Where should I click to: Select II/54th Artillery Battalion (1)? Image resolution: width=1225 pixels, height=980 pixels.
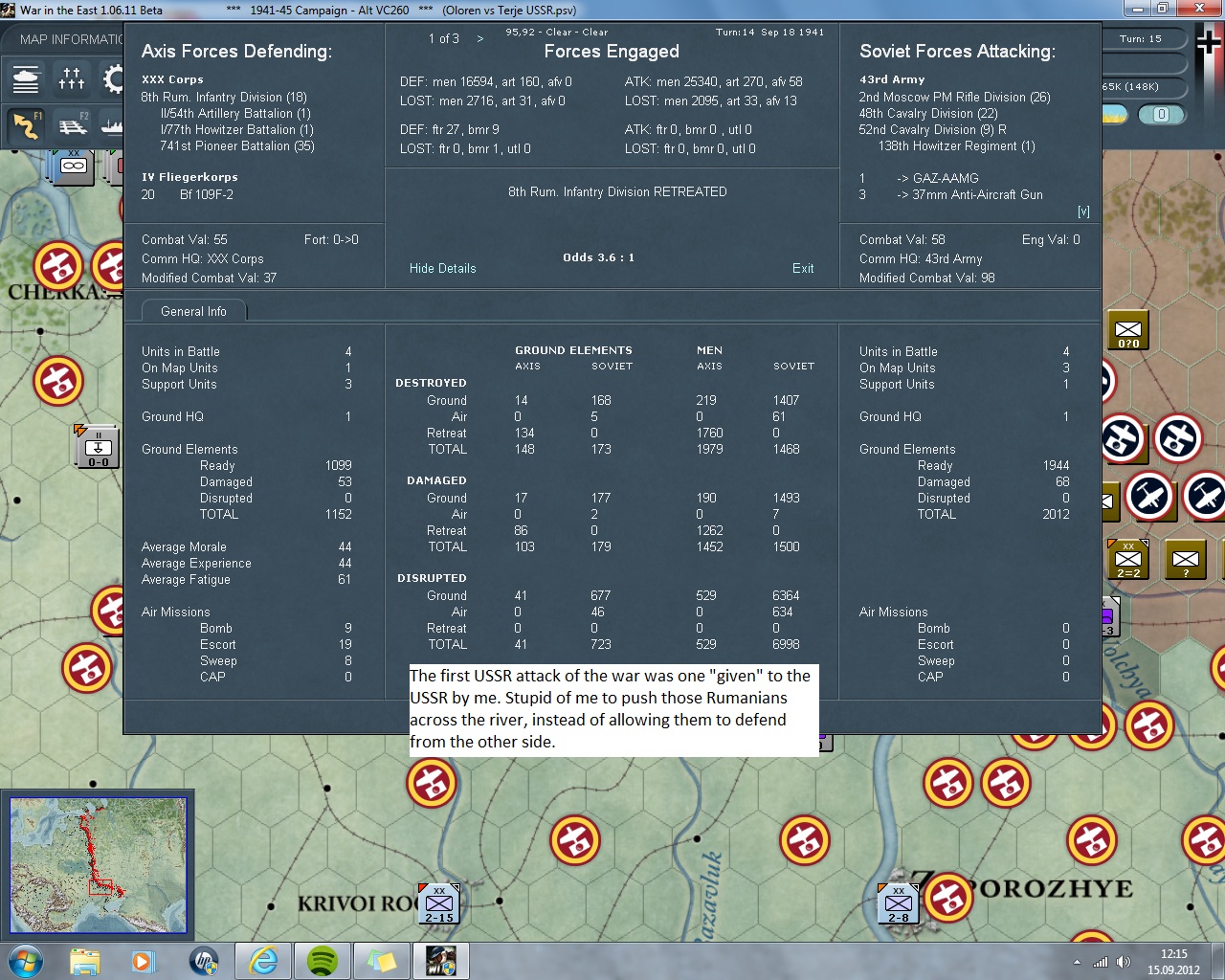[x=236, y=114]
